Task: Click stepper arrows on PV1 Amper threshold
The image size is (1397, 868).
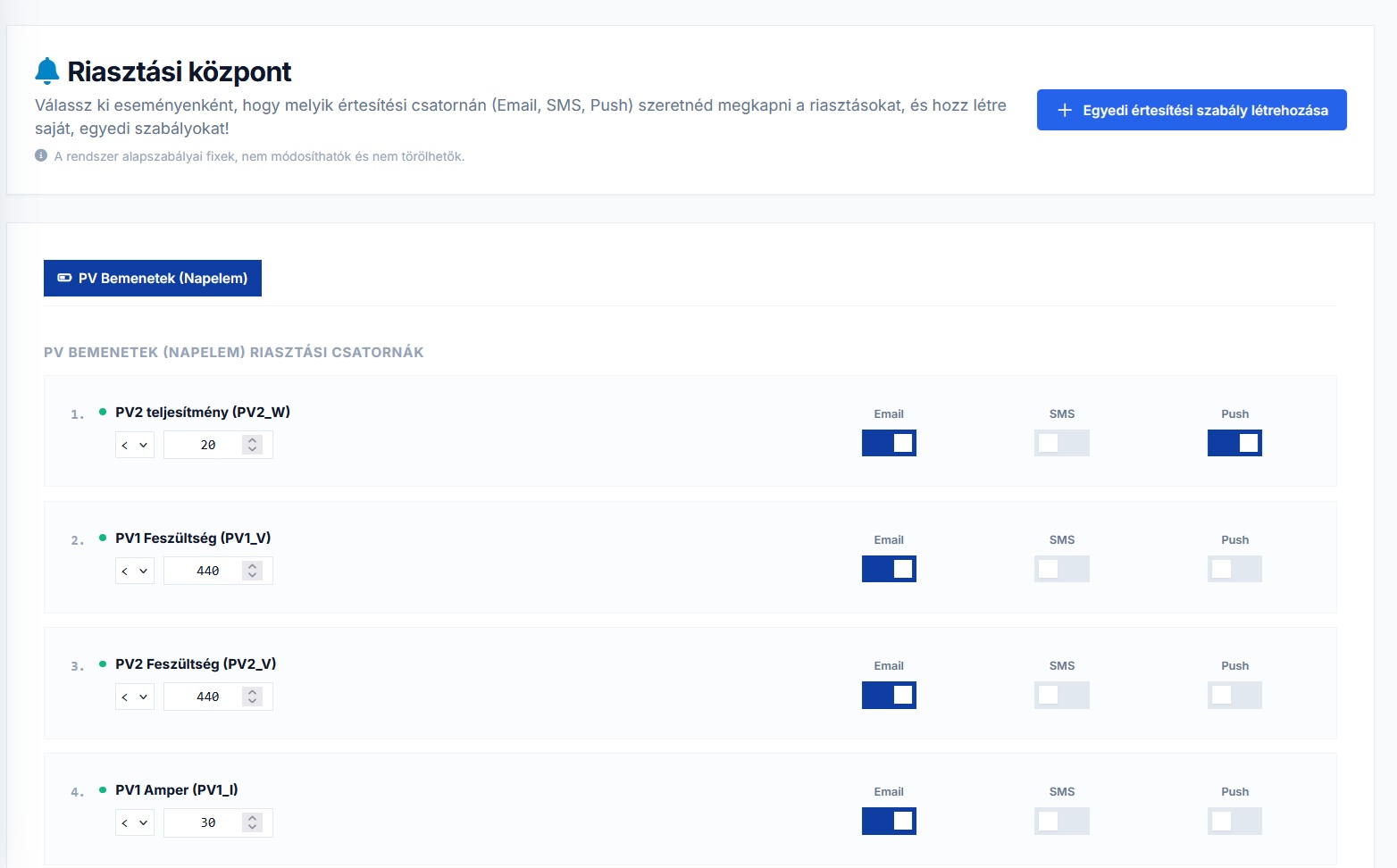Action: (253, 822)
